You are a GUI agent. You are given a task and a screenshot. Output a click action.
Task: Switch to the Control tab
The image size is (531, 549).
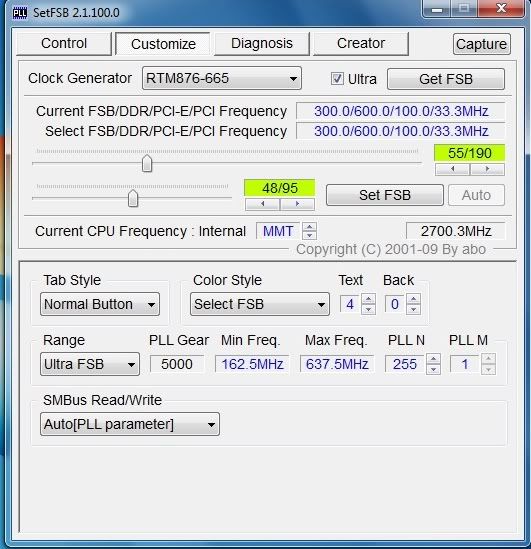coord(64,43)
